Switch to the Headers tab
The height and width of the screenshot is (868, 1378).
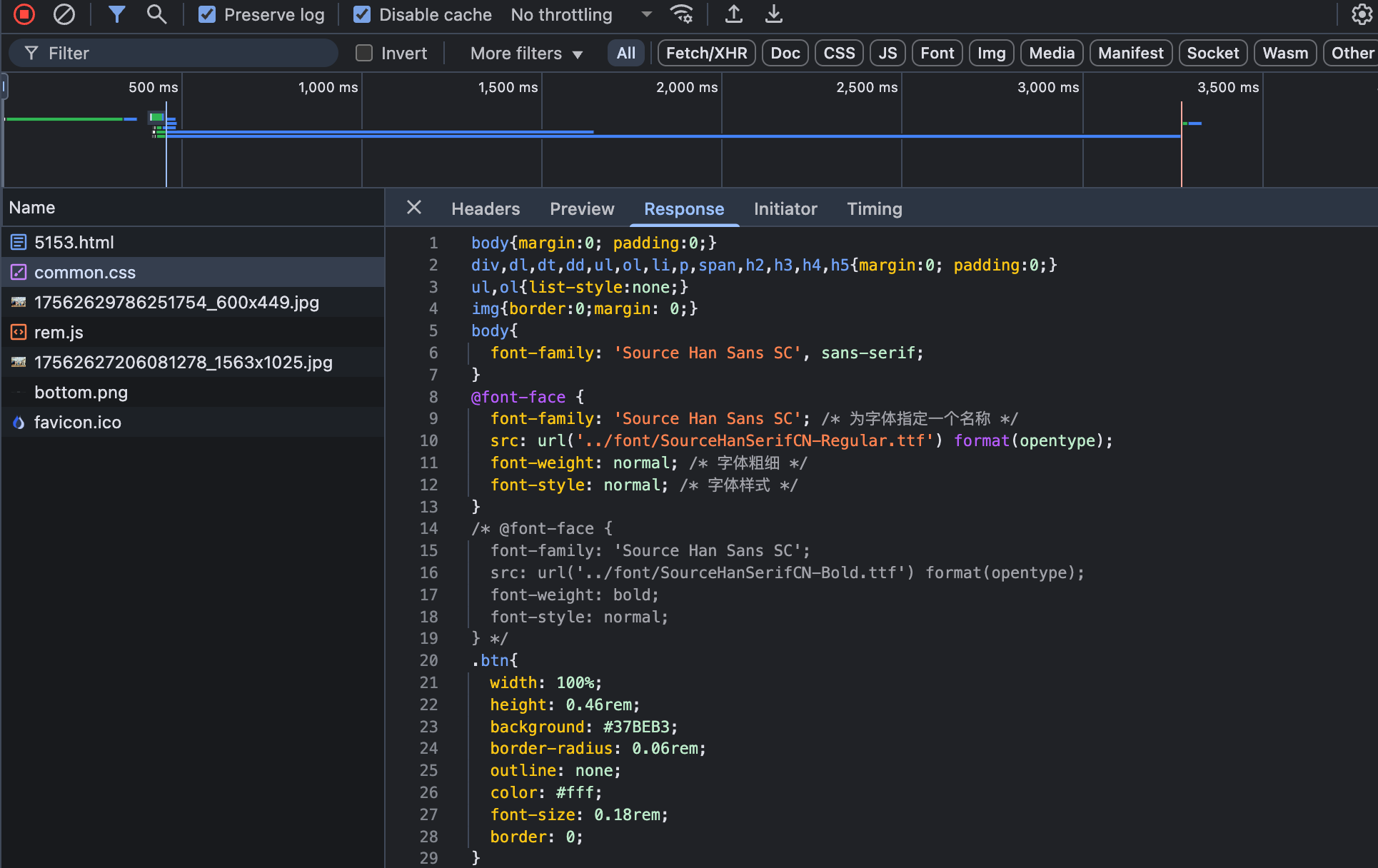[486, 208]
